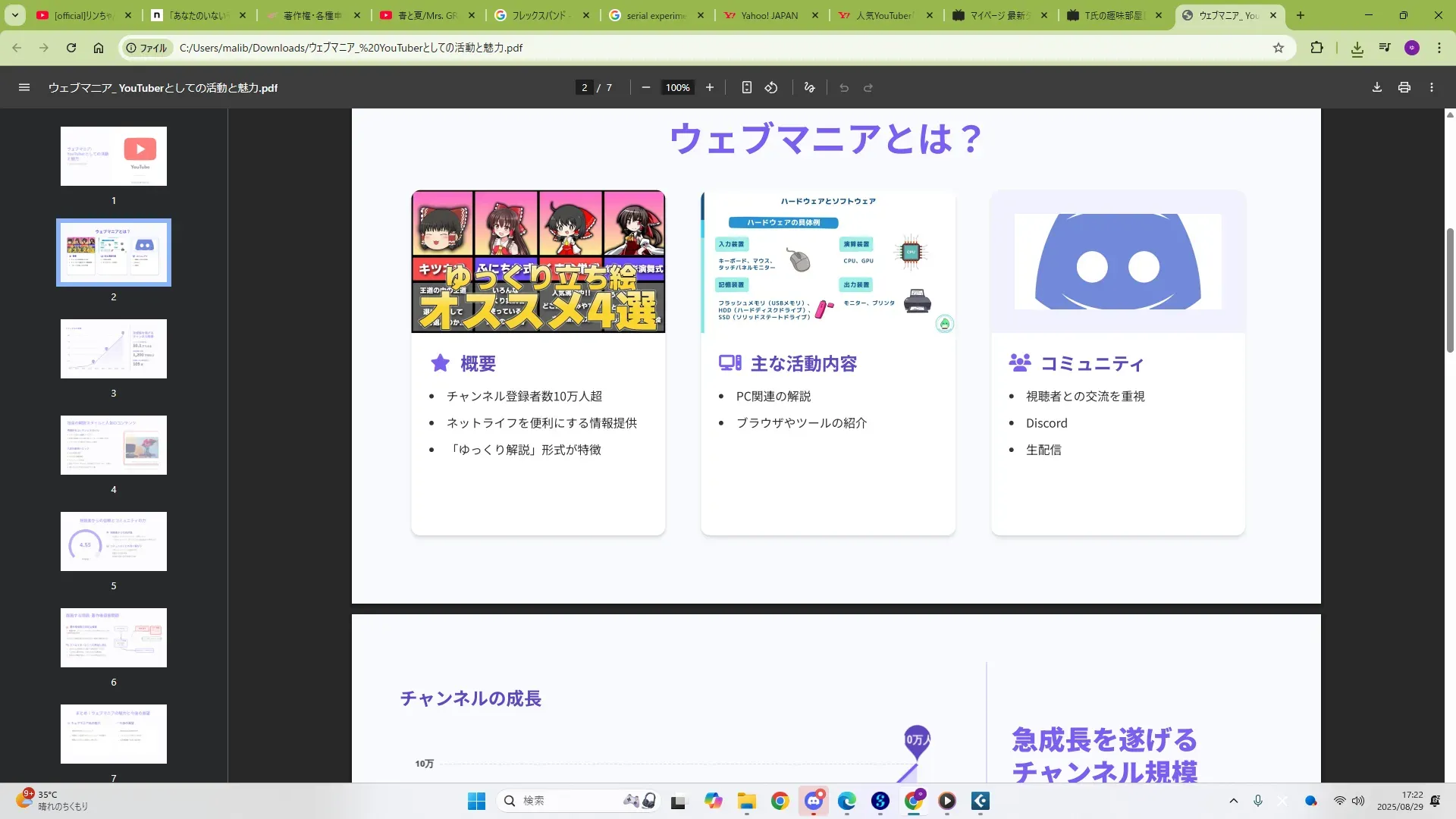The width and height of the screenshot is (1456, 819).
Task: Open PDF viewer more actions menu
Action: (x=1432, y=88)
